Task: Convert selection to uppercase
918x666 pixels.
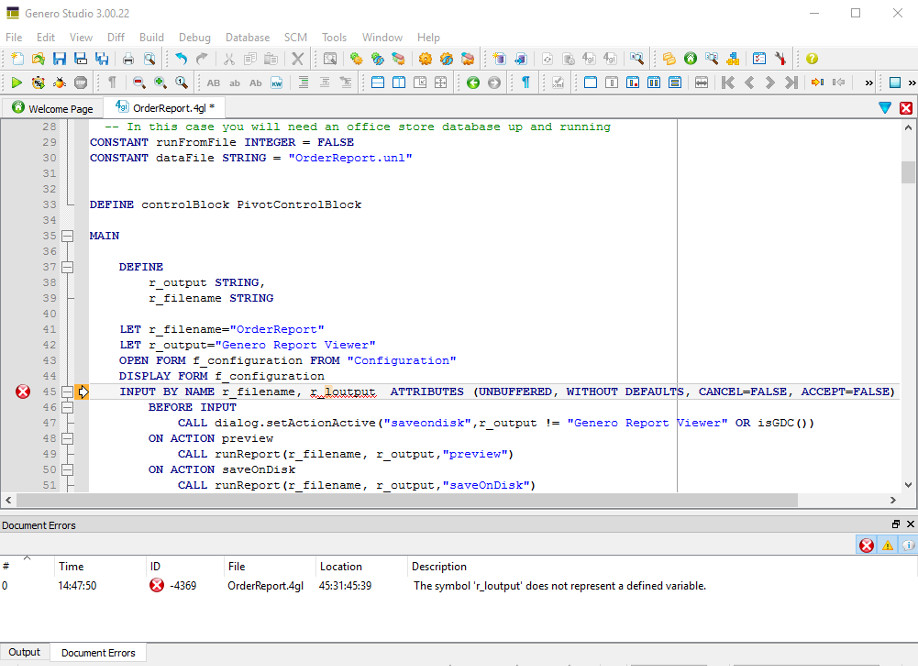Action: point(214,83)
